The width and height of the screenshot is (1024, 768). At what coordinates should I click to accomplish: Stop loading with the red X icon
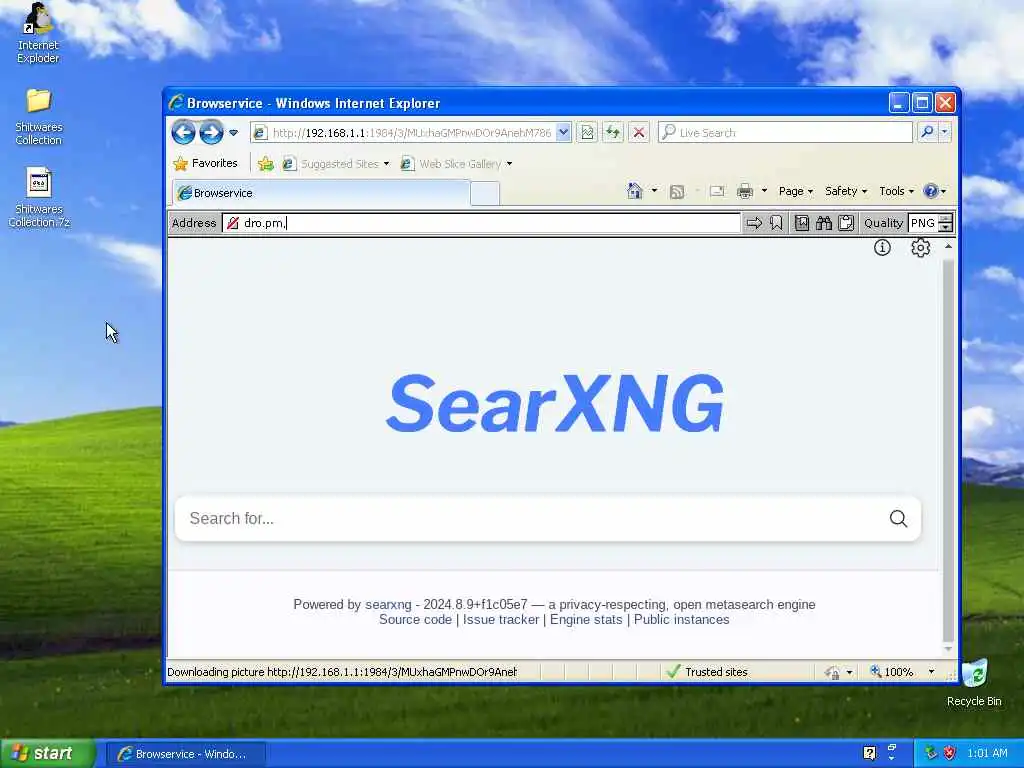pyautogui.click(x=639, y=133)
